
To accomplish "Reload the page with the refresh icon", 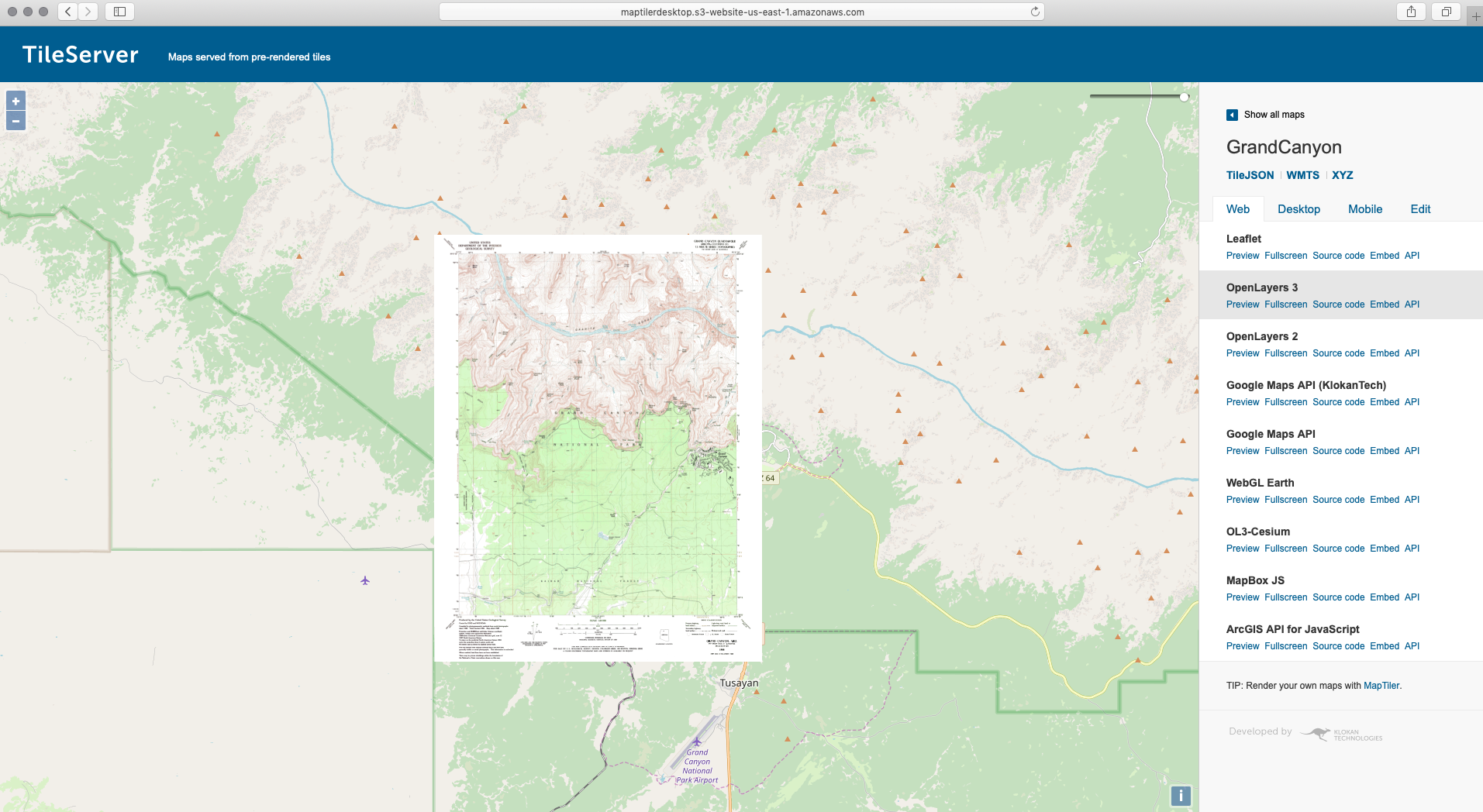I will (1035, 12).
